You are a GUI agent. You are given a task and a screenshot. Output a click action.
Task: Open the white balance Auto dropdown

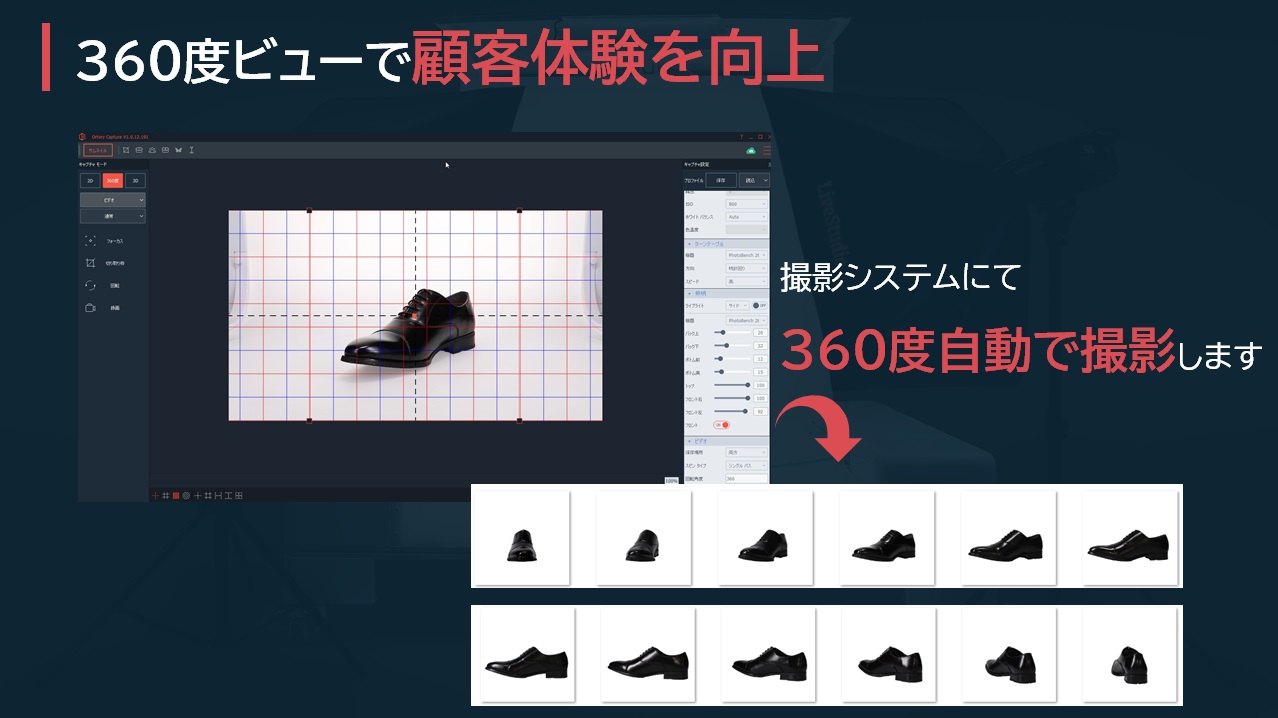746,217
